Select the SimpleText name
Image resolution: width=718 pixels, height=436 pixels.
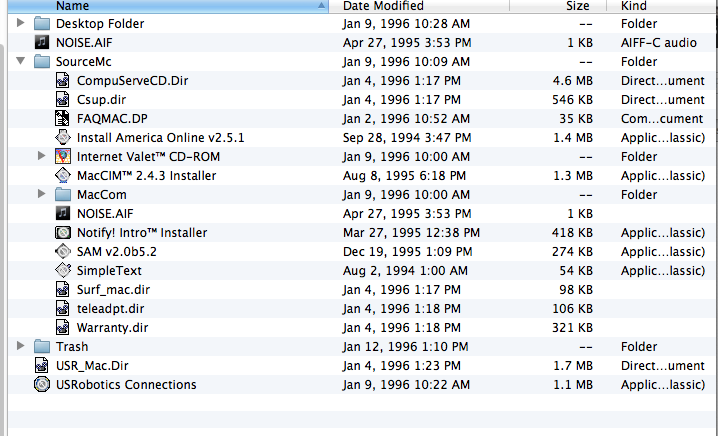109,271
